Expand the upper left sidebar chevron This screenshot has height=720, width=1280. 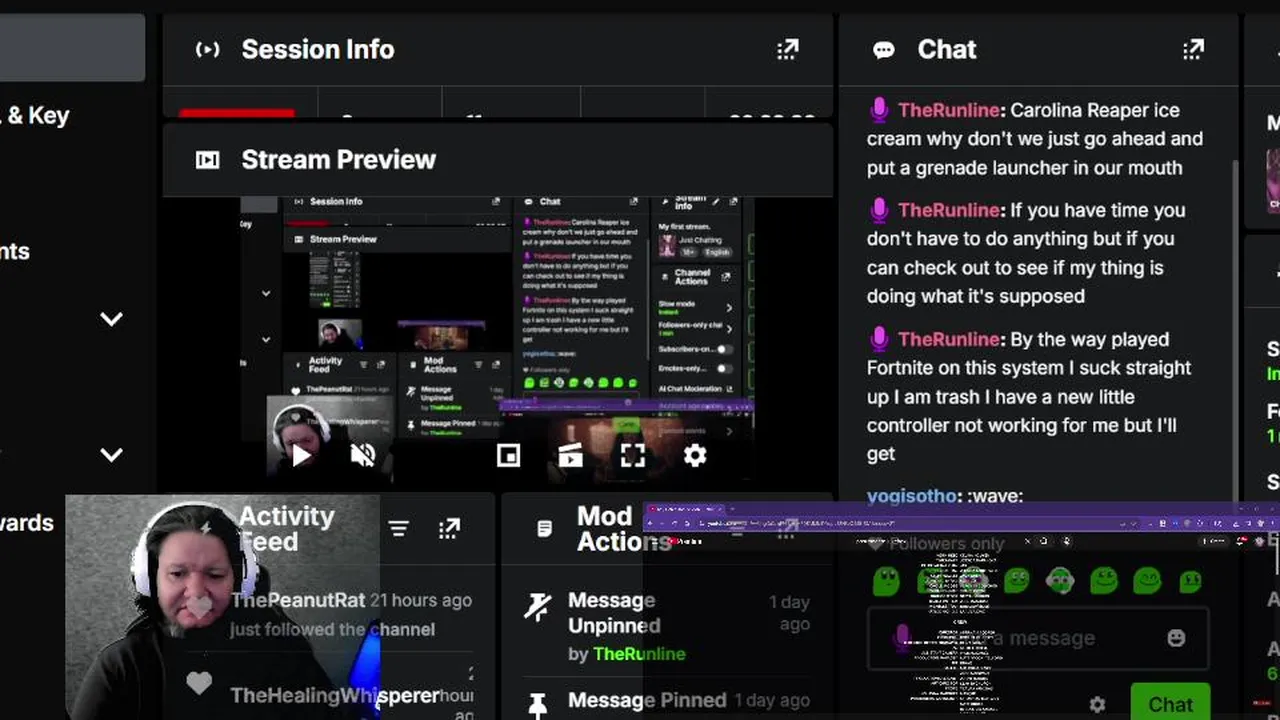tap(111, 319)
